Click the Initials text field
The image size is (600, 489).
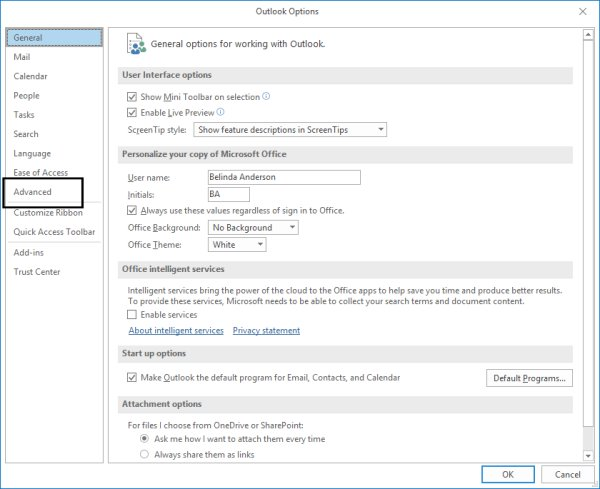tap(228, 194)
